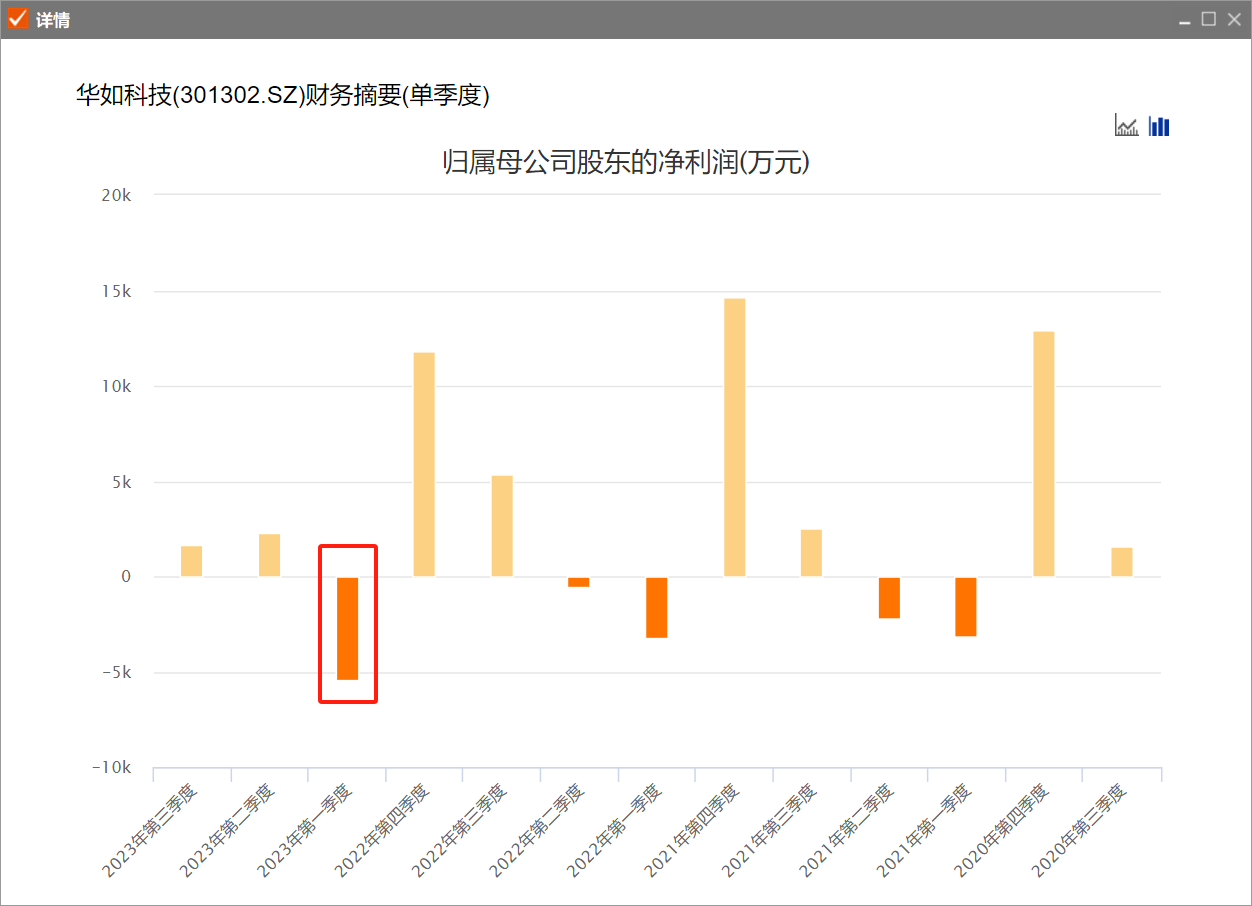
Task: Select the 2022年第二季度 small negative bar
Action: point(579,582)
